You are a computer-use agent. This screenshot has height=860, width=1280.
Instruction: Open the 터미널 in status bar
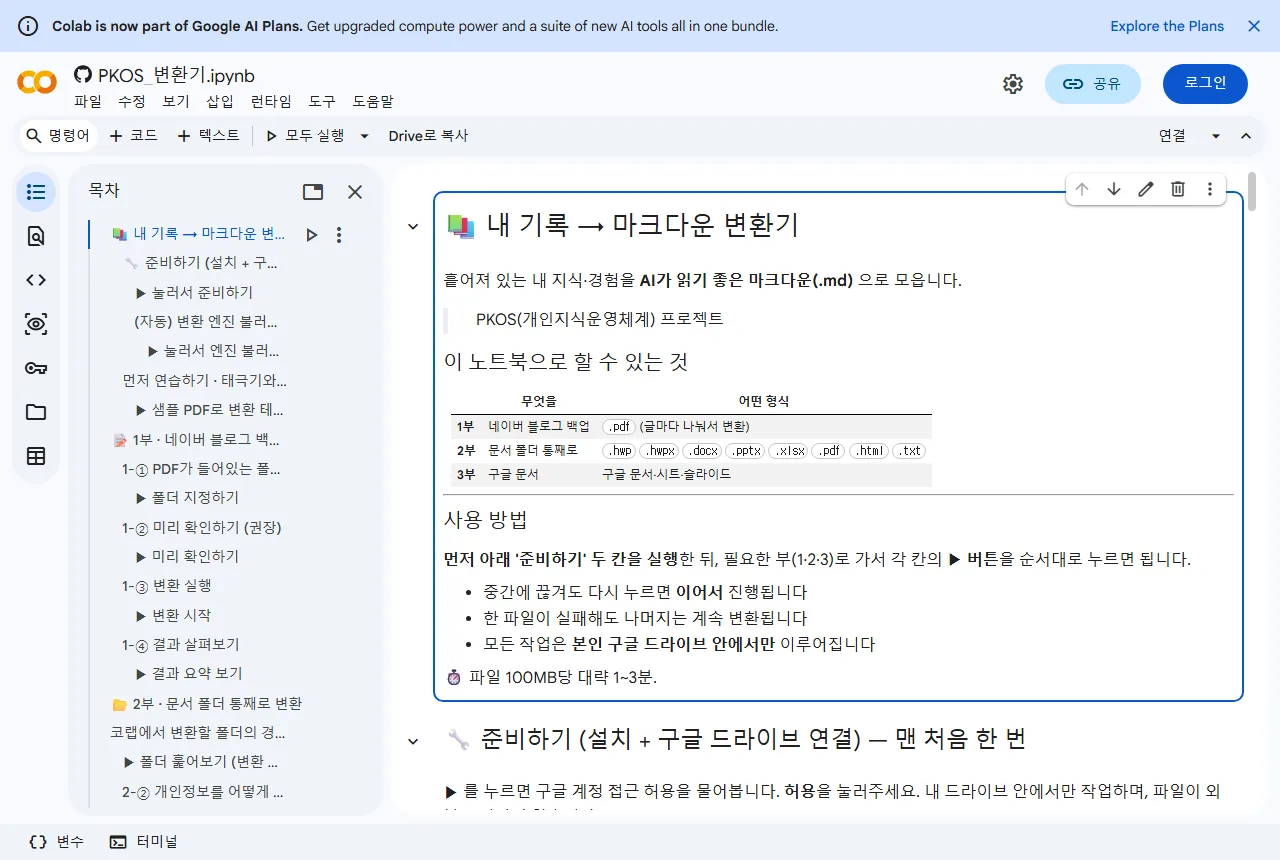pos(143,842)
